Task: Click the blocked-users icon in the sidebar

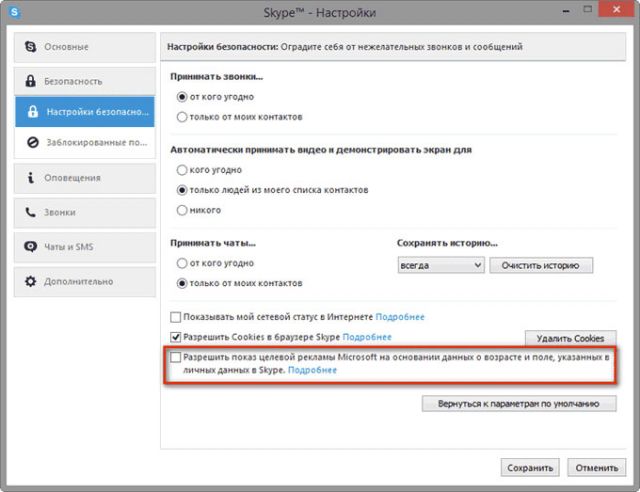Action: coord(32,143)
